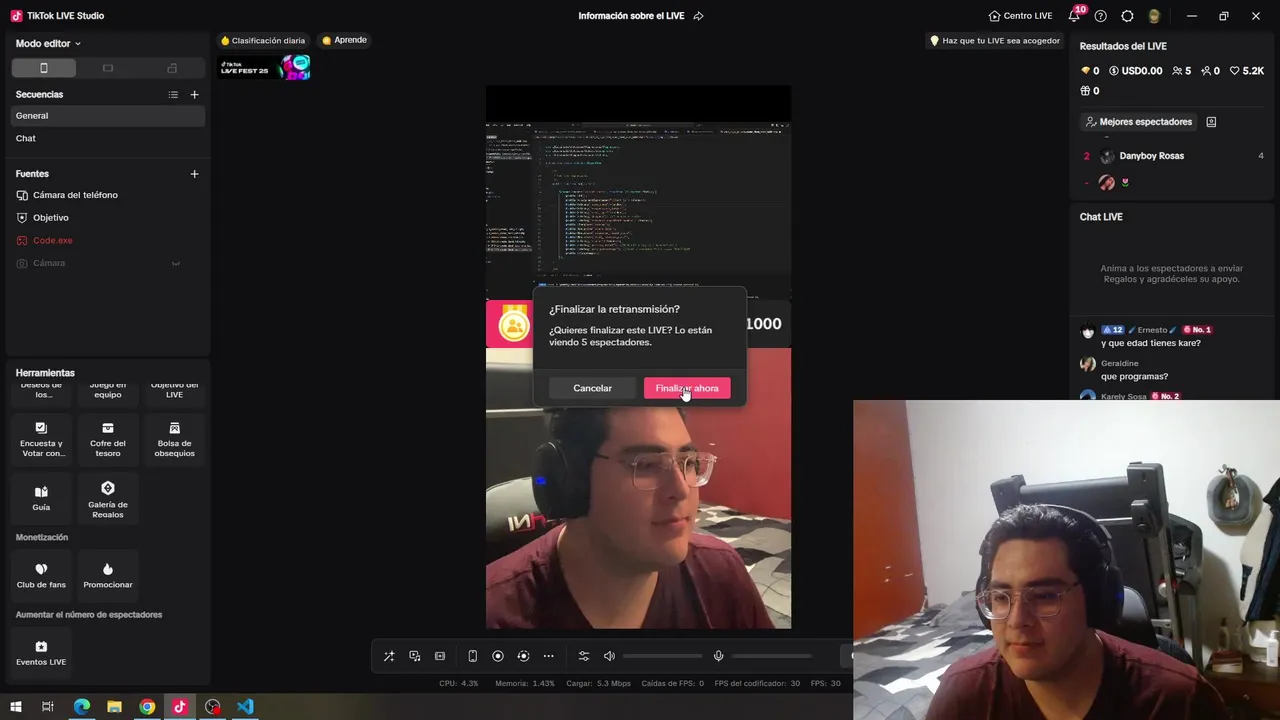Open the Galería de Regalos tool
Screen dimensions: 1280x720
click(x=108, y=498)
